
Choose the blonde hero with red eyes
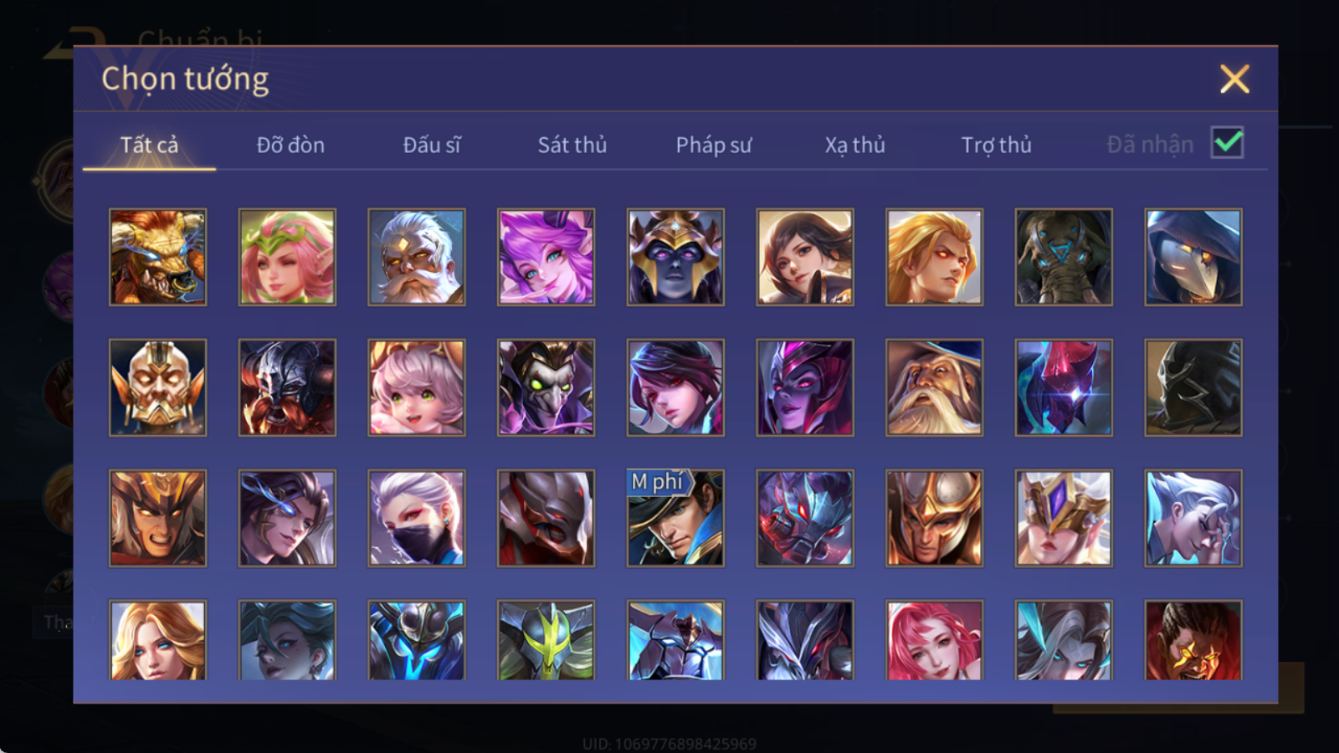click(x=935, y=257)
